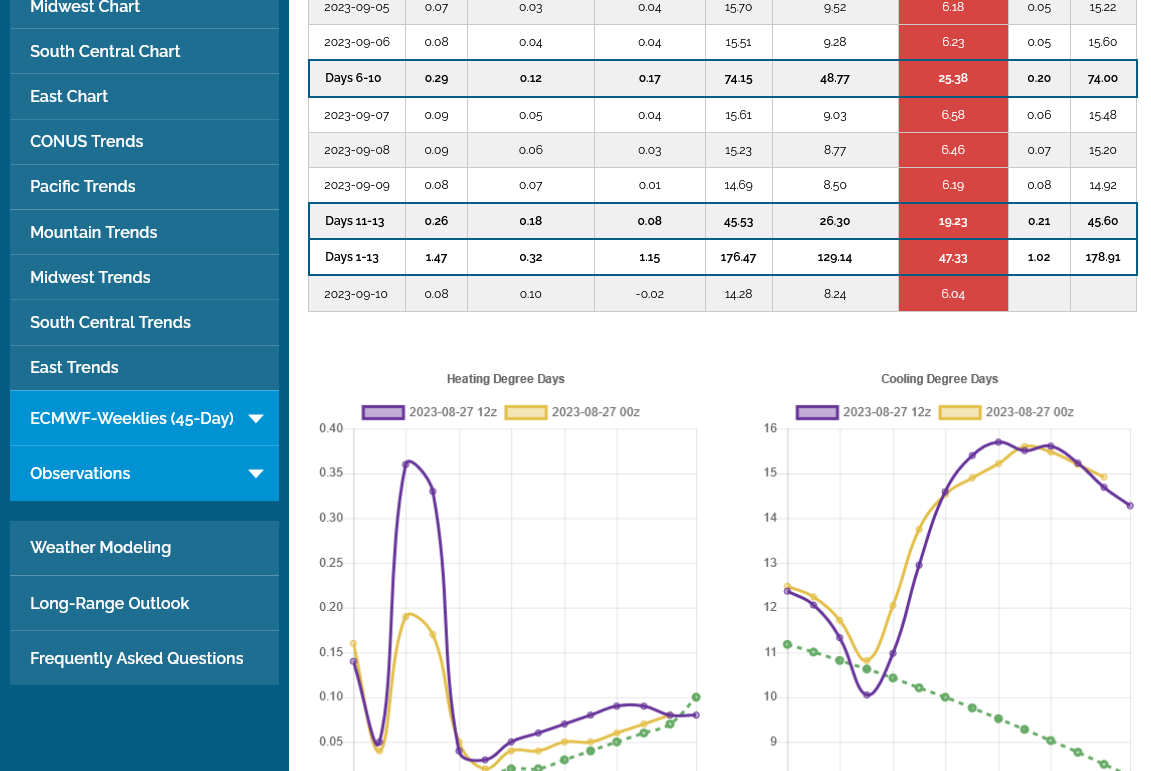Go to East Trends
Viewport: 1151px width, 771px height.
74,367
